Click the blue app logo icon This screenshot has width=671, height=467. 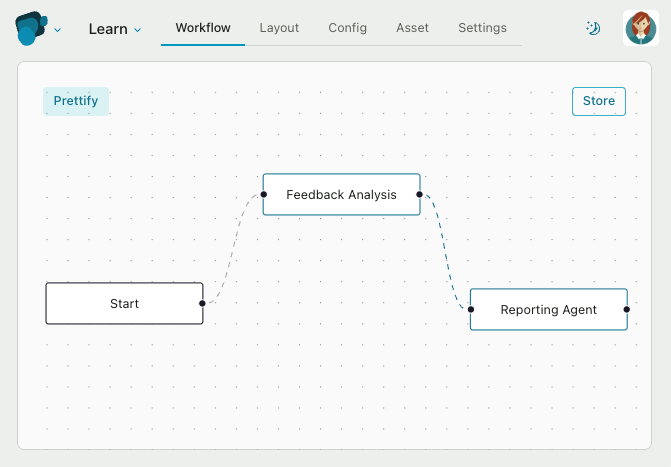tap(31, 28)
